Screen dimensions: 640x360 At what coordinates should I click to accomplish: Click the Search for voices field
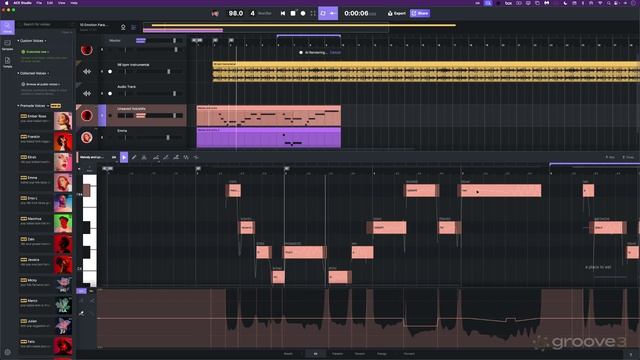click(x=45, y=24)
